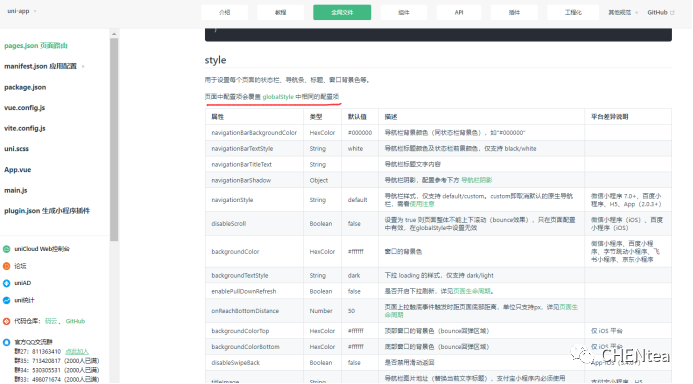The width and height of the screenshot is (693, 384).
Task: Open uni.scss in sidebar
Action: [16, 149]
